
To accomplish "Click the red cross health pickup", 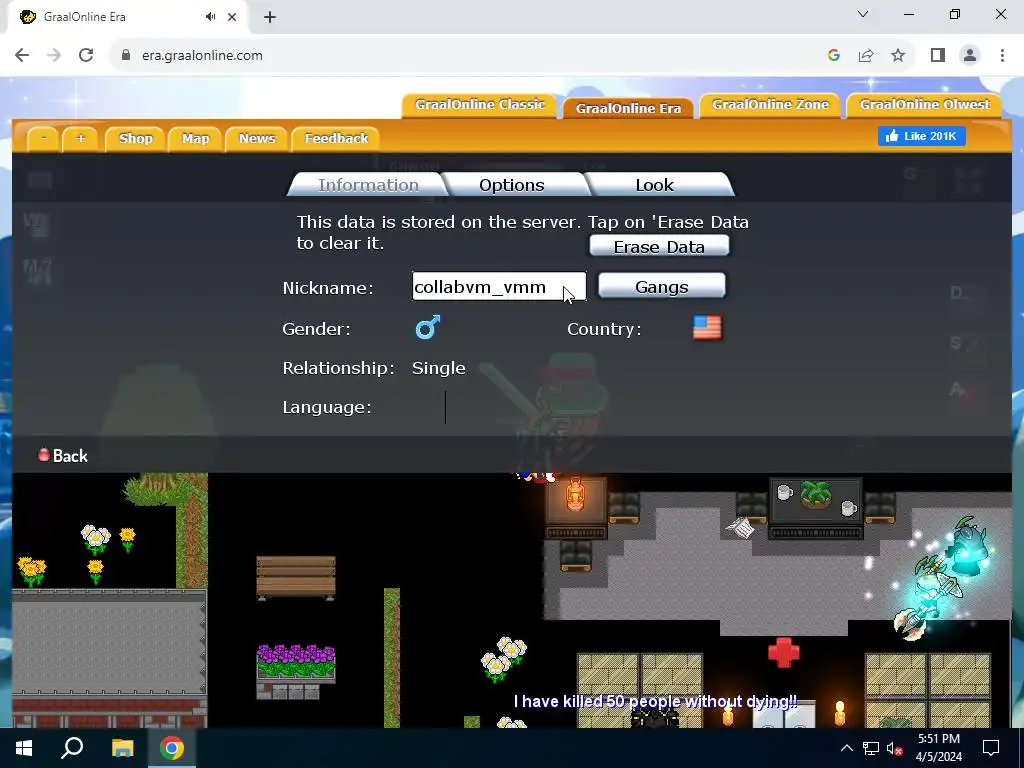I will [784, 652].
